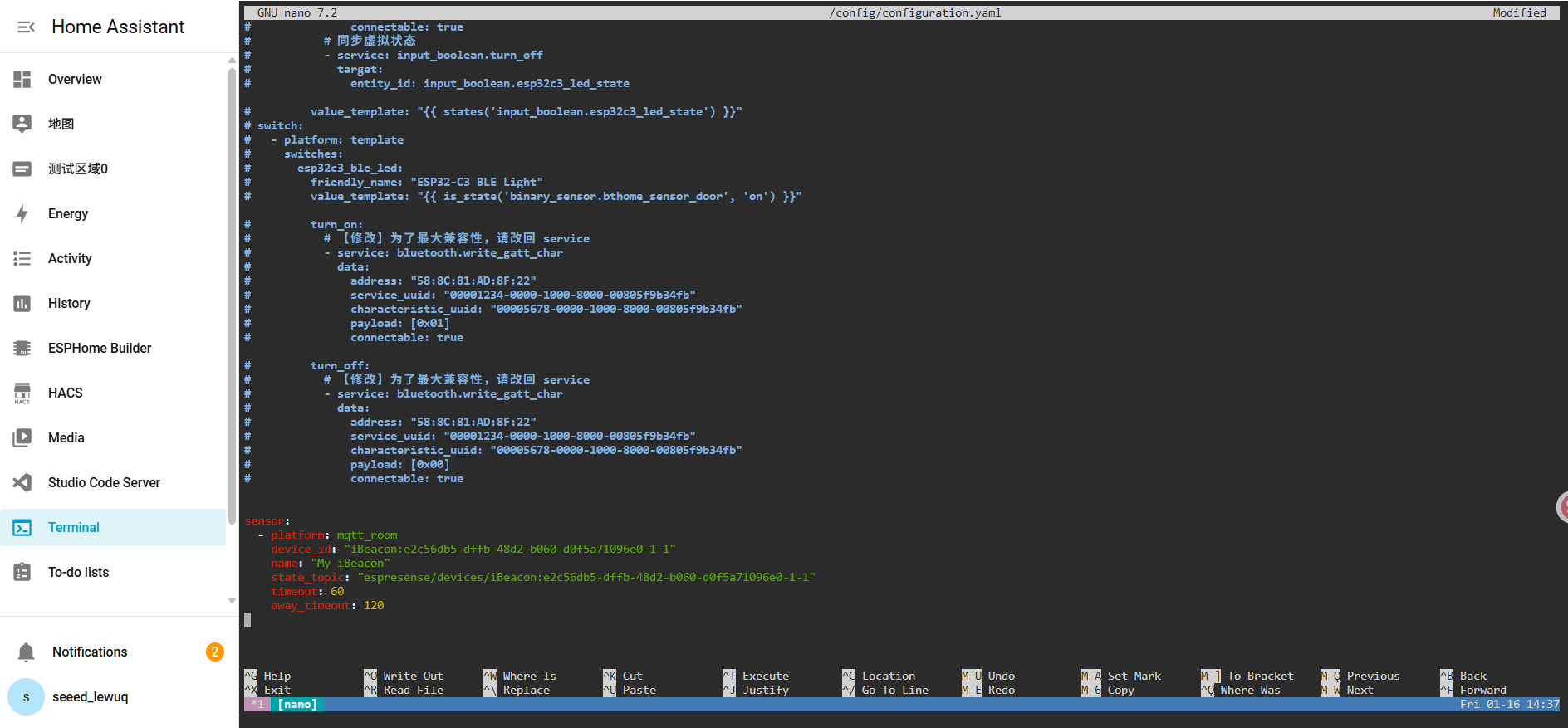Open the Studio Code Server icon
The height and width of the screenshot is (728, 1568).
[22, 483]
